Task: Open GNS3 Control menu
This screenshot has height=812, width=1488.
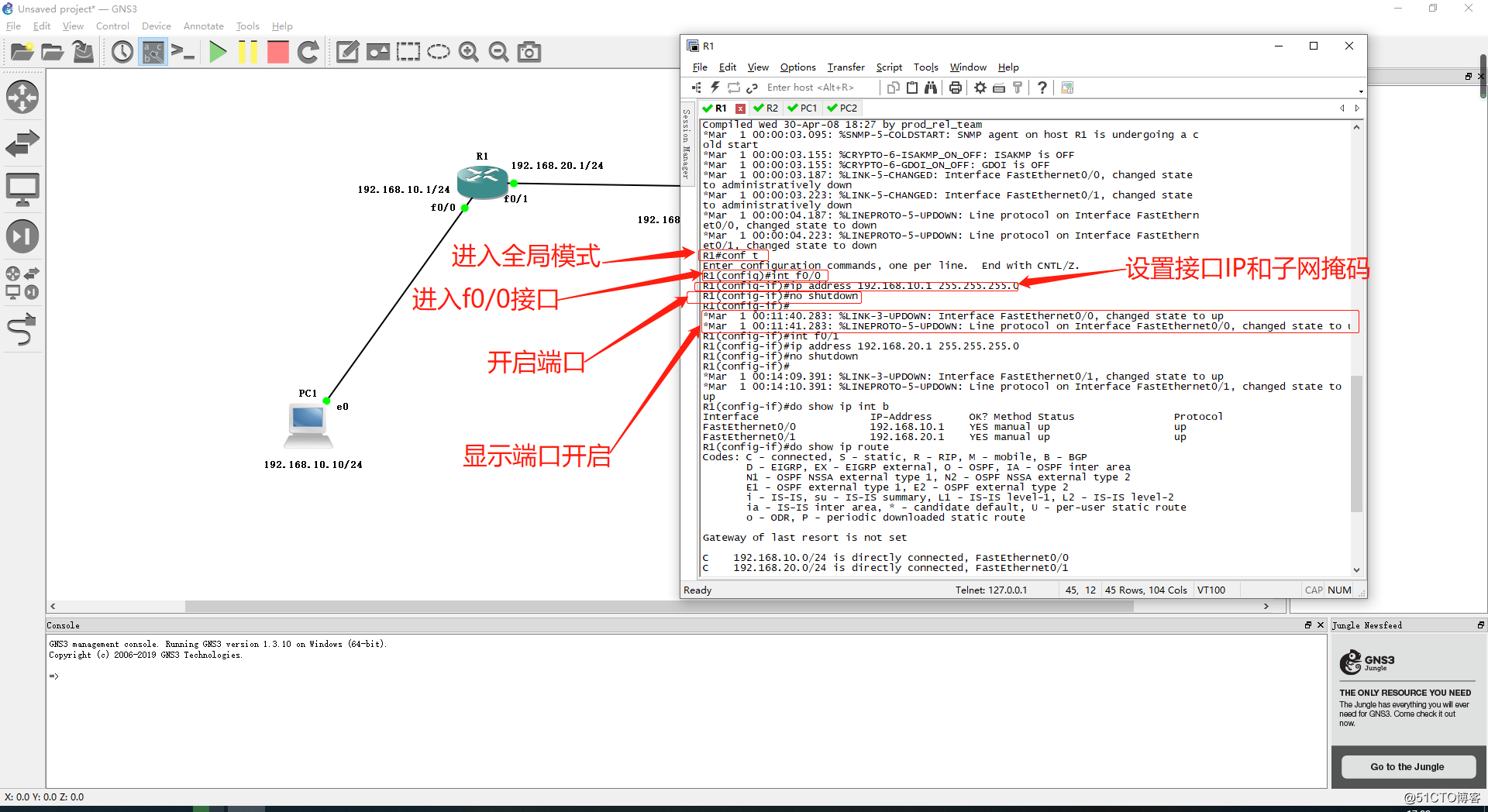Action: [112, 26]
